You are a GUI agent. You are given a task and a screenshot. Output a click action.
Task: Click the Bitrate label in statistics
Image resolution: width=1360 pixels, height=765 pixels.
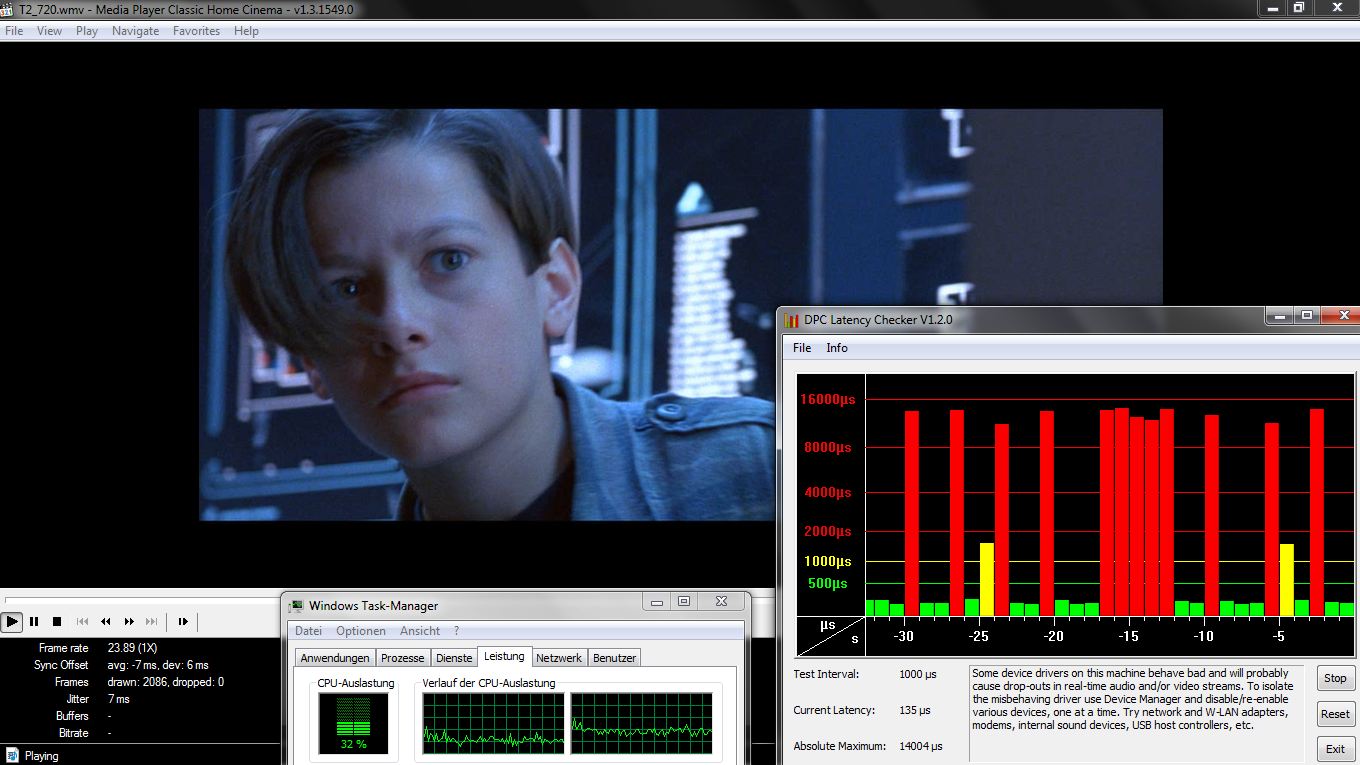click(74, 733)
